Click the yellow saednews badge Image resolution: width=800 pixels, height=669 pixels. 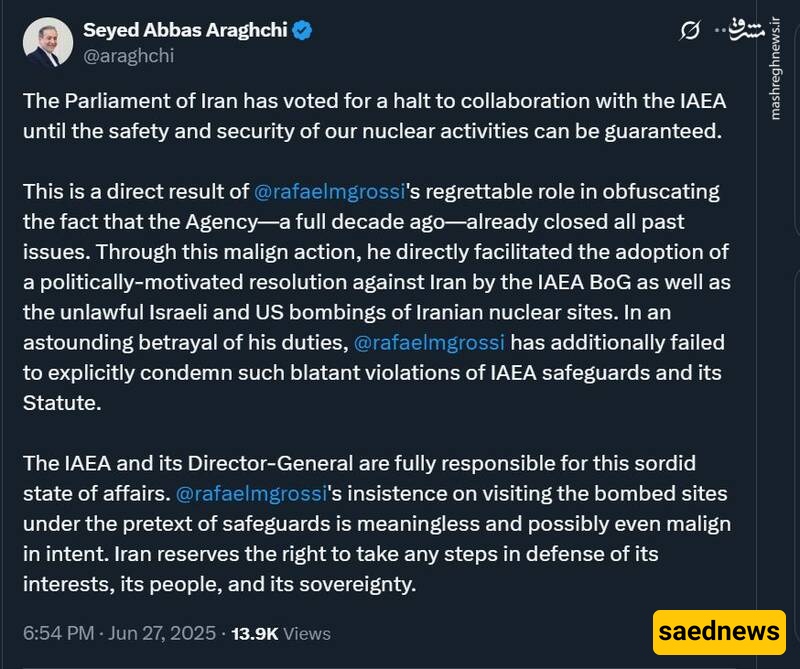(x=719, y=632)
